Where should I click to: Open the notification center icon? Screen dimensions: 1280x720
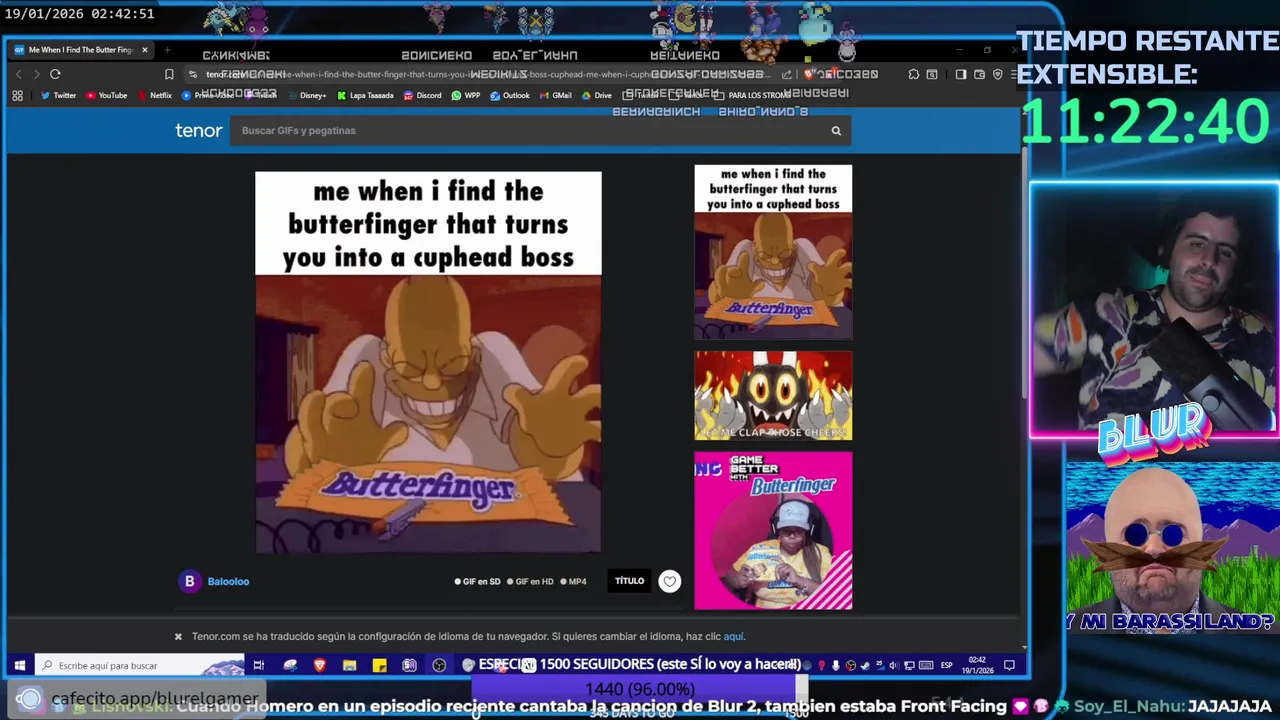(x=1009, y=665)
